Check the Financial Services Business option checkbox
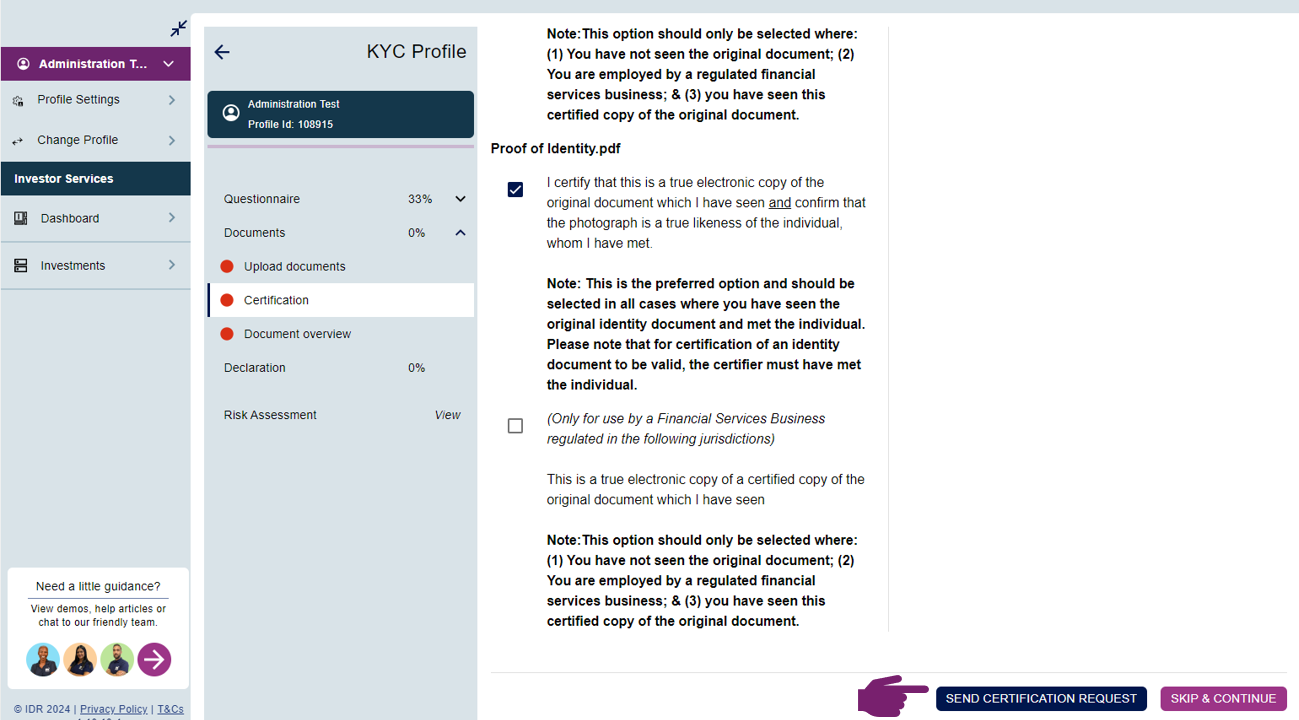The width and height of the screenshot is (1299, 720). pos(515,426)
